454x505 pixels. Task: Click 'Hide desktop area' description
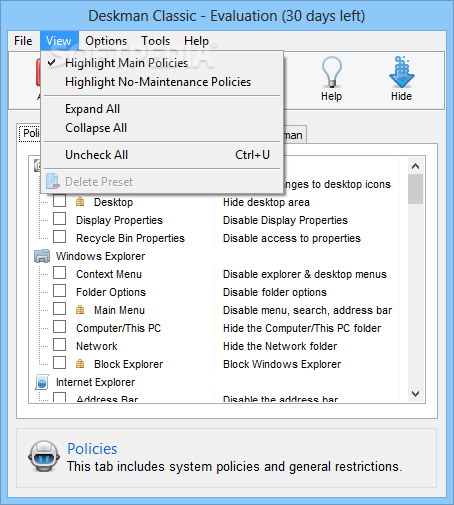point(266,202)
